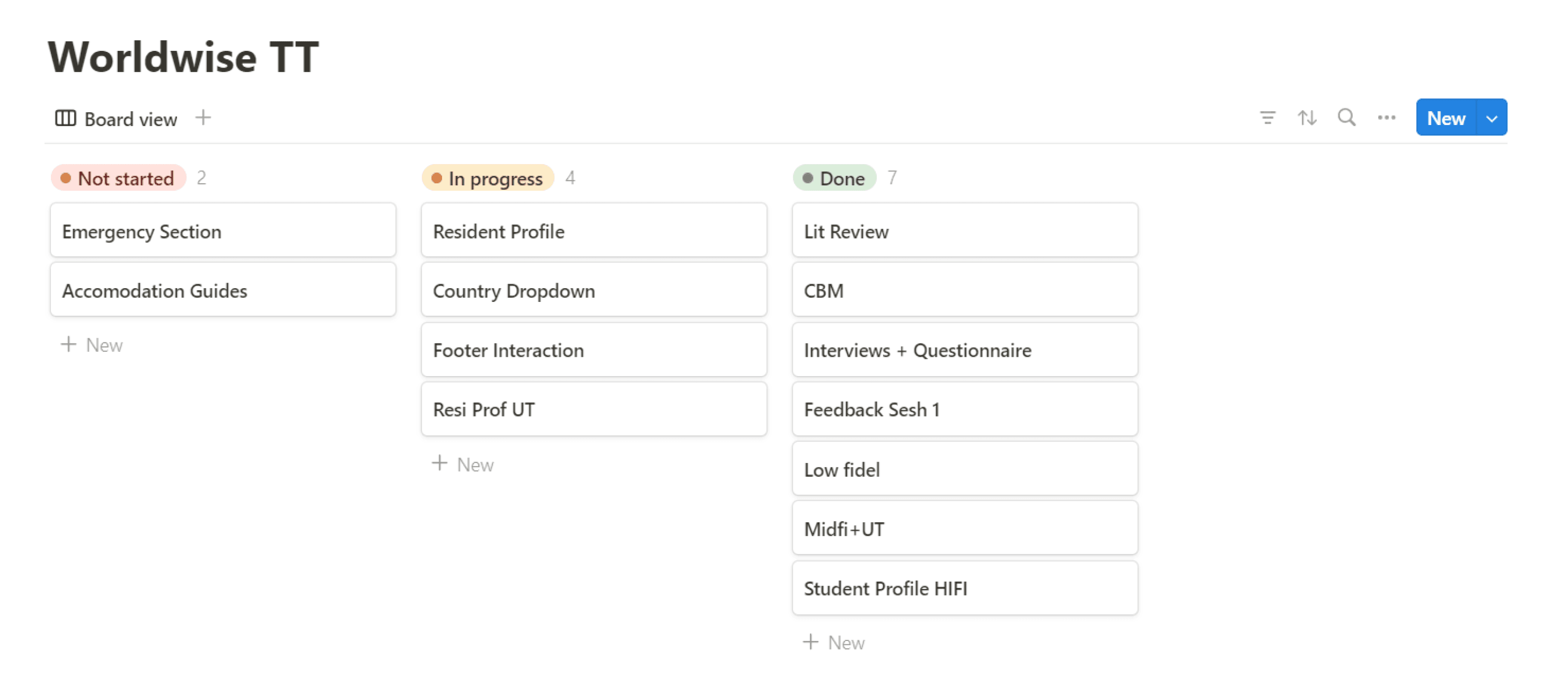Open the filter icon in toolbar
1568x678 pixels.
point(1267,117)
